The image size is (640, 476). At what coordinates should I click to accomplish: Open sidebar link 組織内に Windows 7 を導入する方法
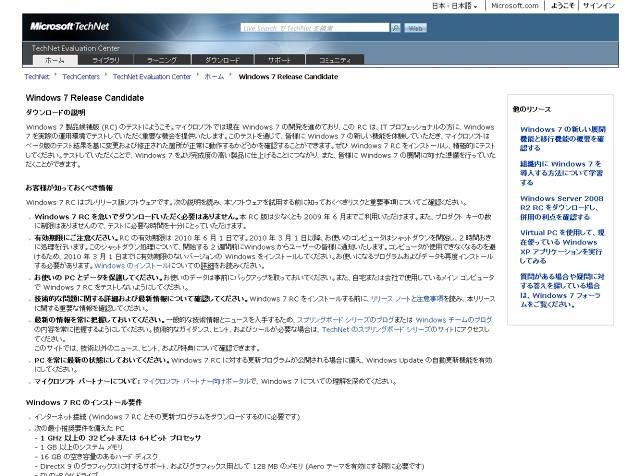[x=561, y=173]
